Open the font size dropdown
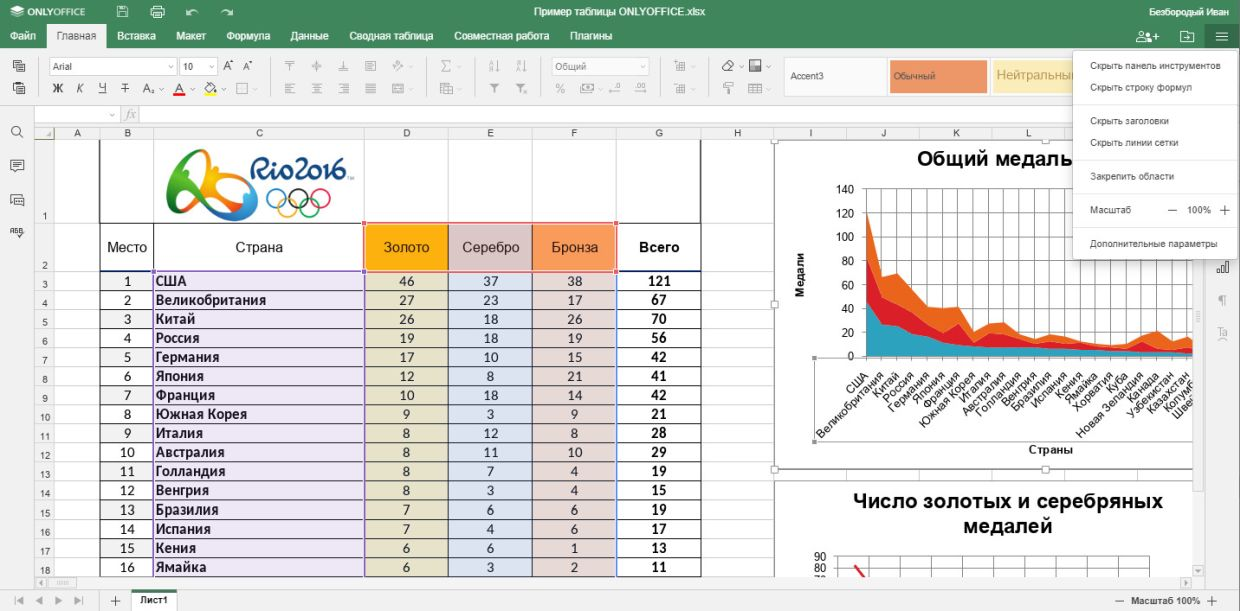The image size is (1240, 611). (211, 66)
